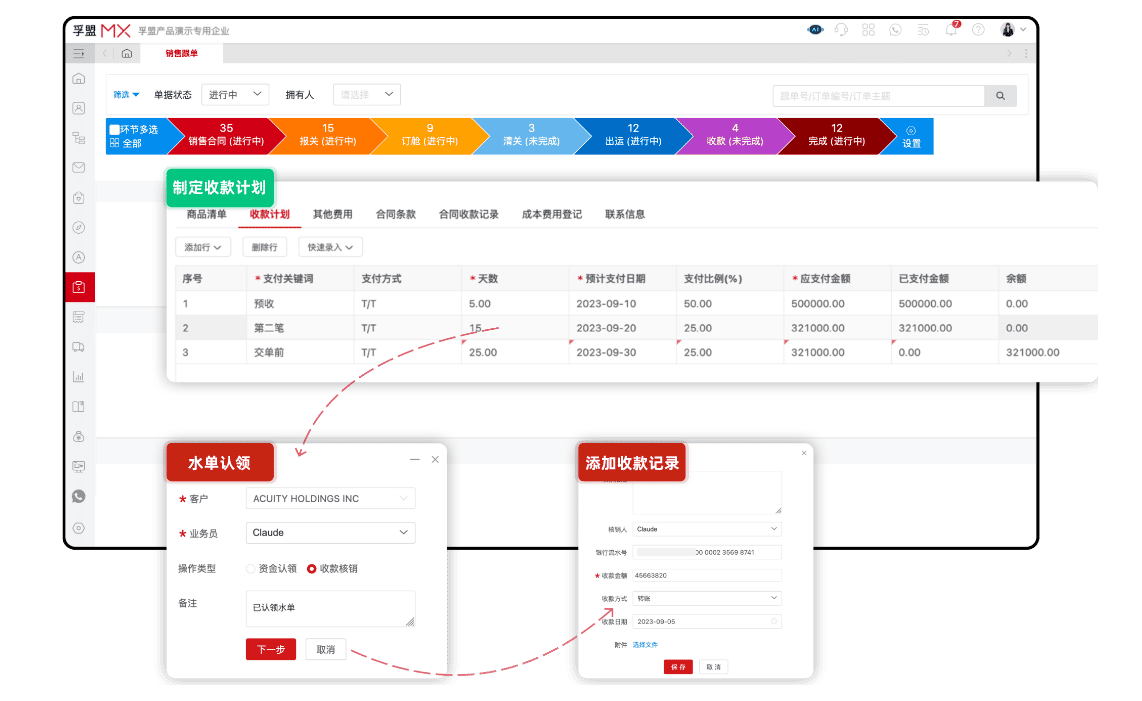Check the 环节多选 checkbox
The image size is (1142, 701).
[114, 129]
